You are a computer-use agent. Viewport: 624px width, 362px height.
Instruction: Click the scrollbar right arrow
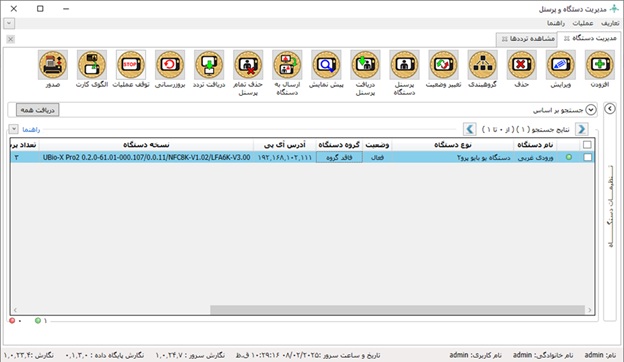pyautogui.click(x=590, y=310)
